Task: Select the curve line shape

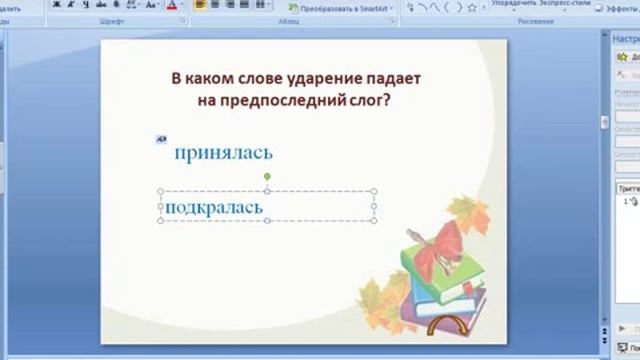Action: coord(423,7)
